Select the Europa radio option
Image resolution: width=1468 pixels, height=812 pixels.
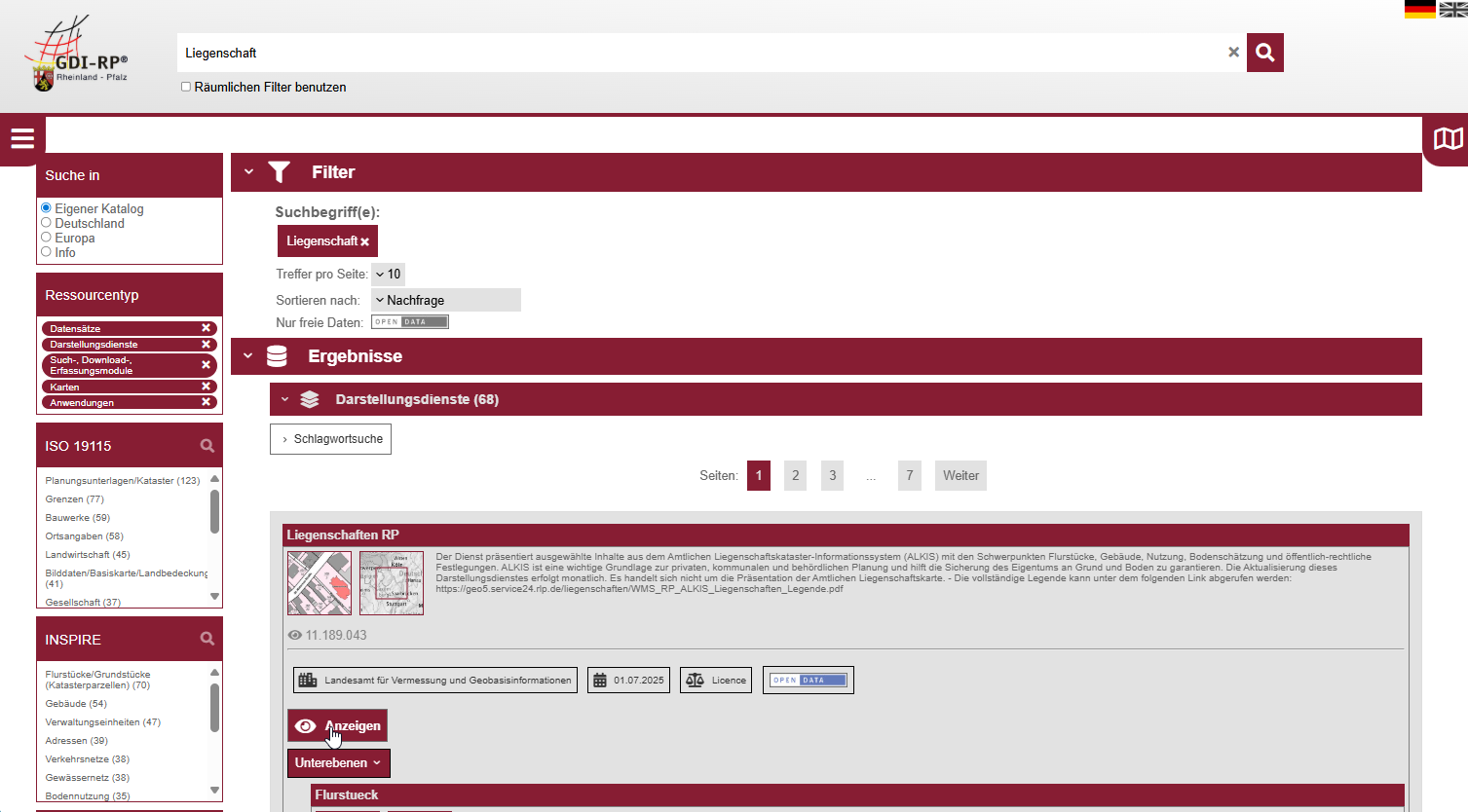coord(46,238)
